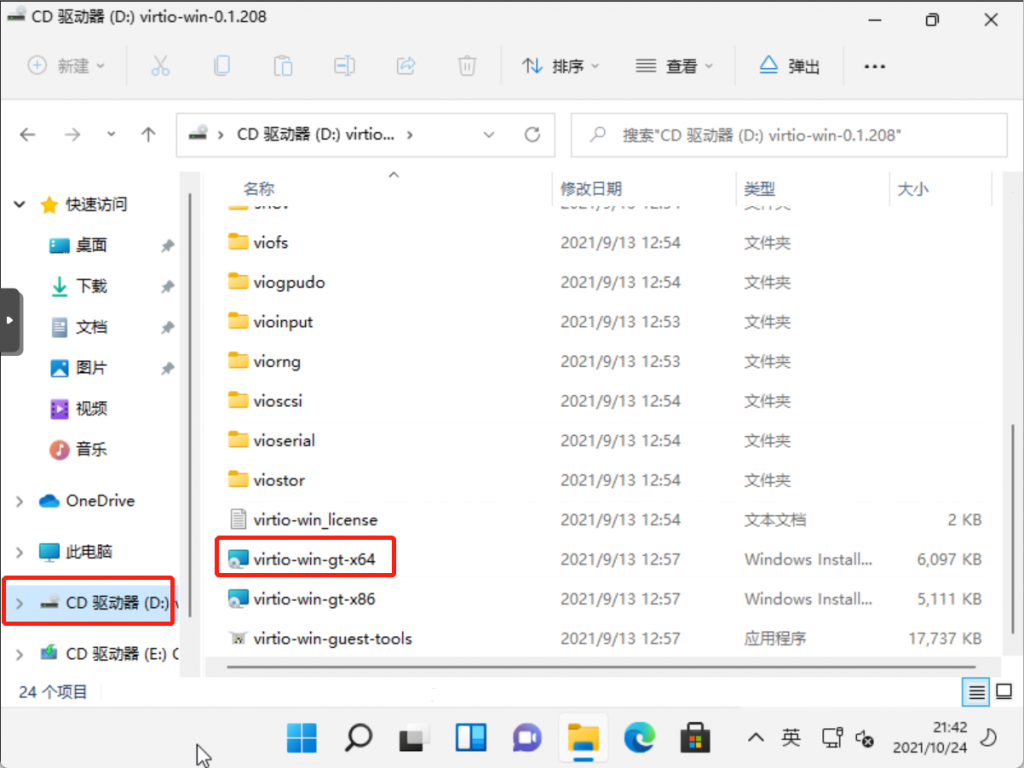The height and width of the screenshot is (768, 1024).
Task: Switch to large icons view in status bar
Action: (x=1003, y=692)
